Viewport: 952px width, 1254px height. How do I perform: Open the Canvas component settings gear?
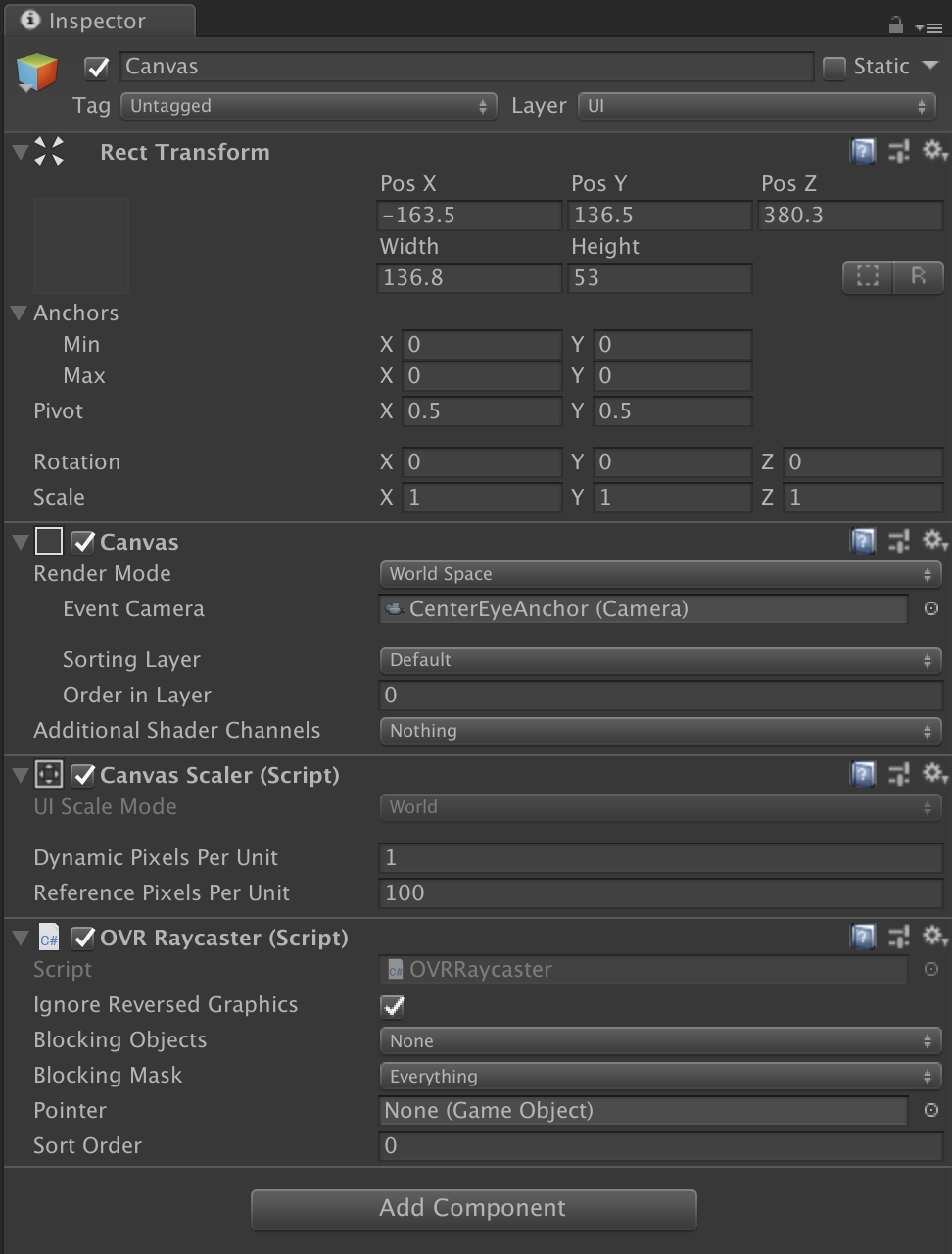coord(934,541)
